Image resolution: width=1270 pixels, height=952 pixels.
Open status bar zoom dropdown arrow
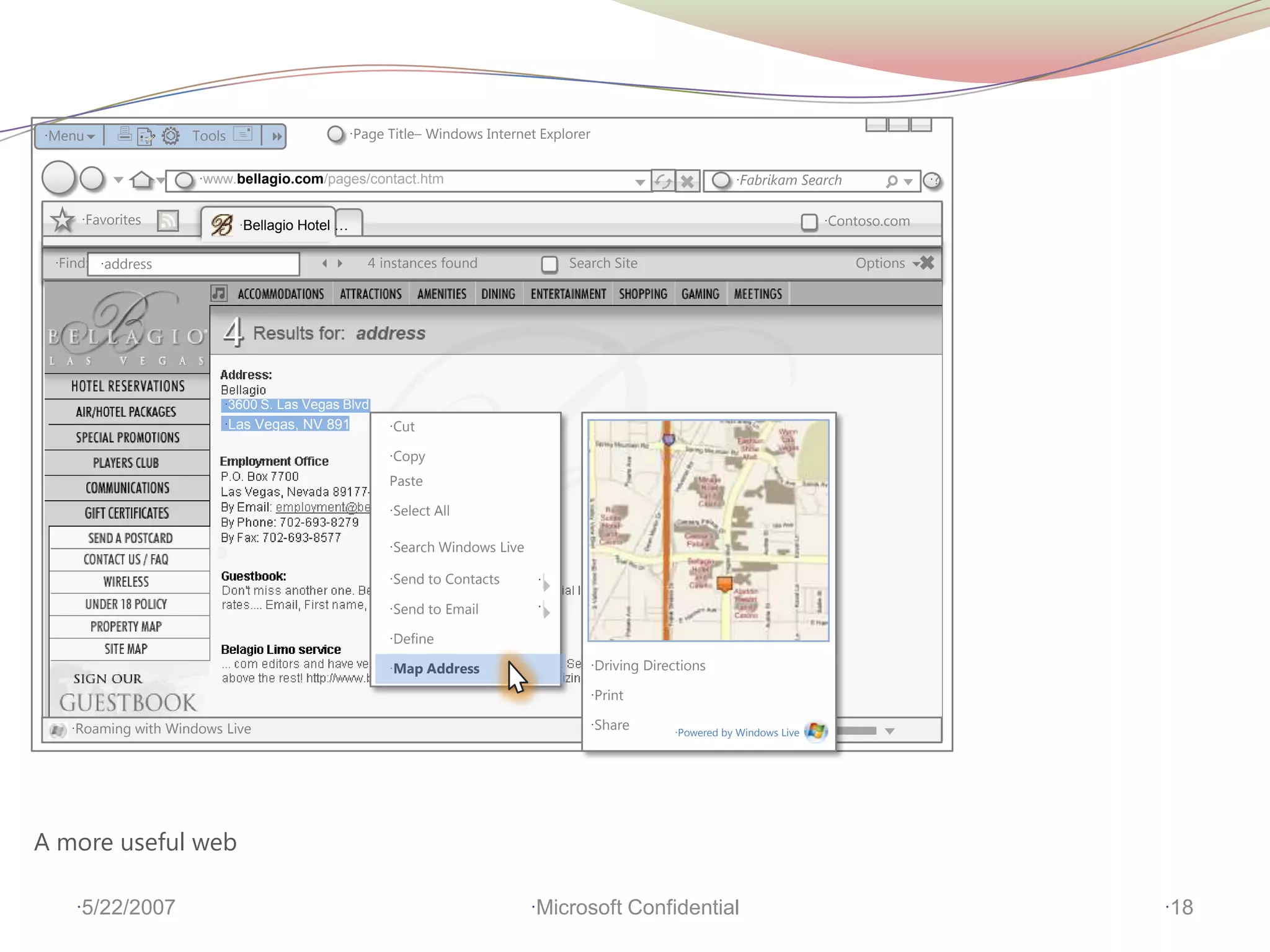(890, 731)
